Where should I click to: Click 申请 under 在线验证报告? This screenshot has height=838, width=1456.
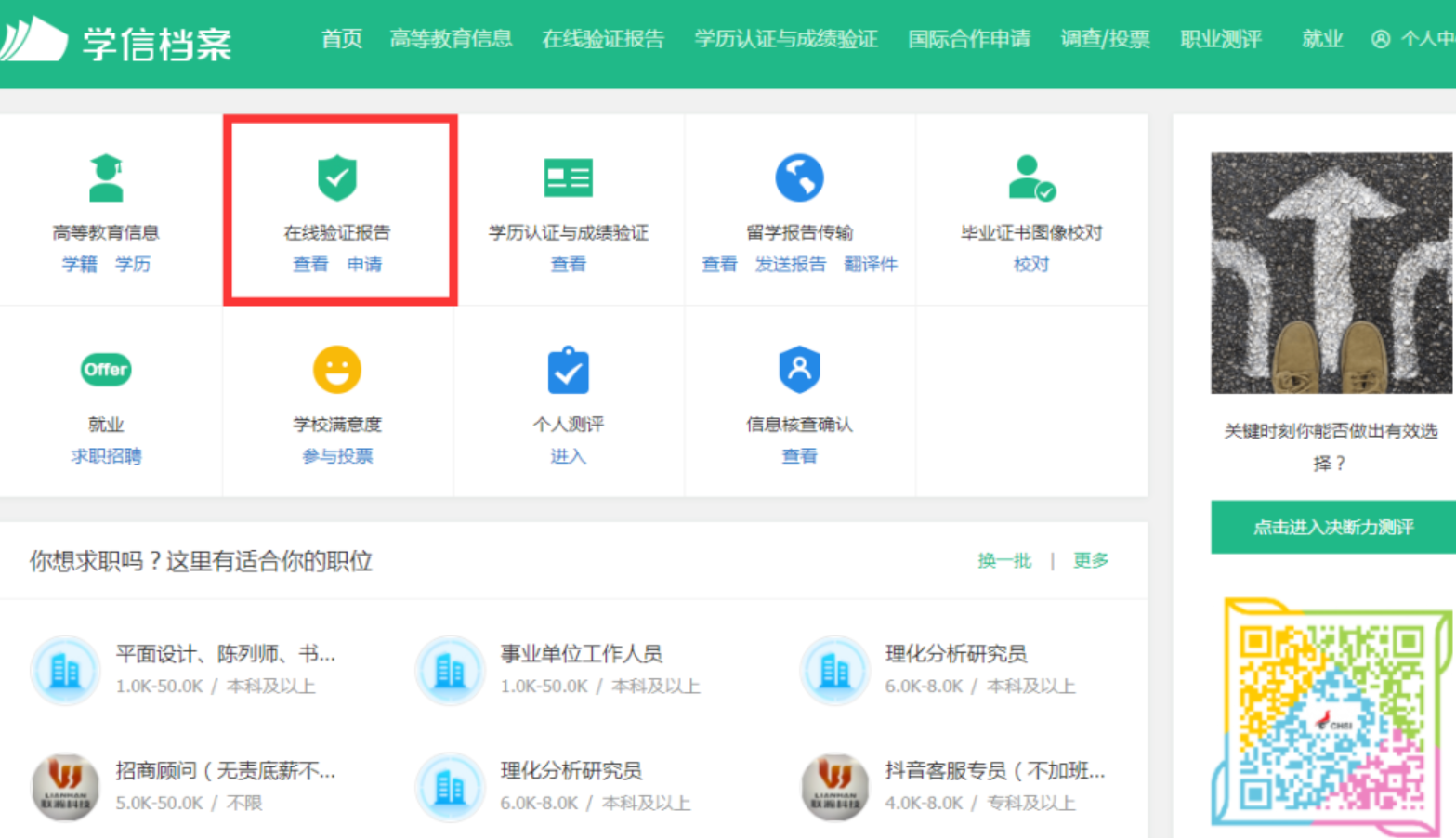click(x=364, y=264)
